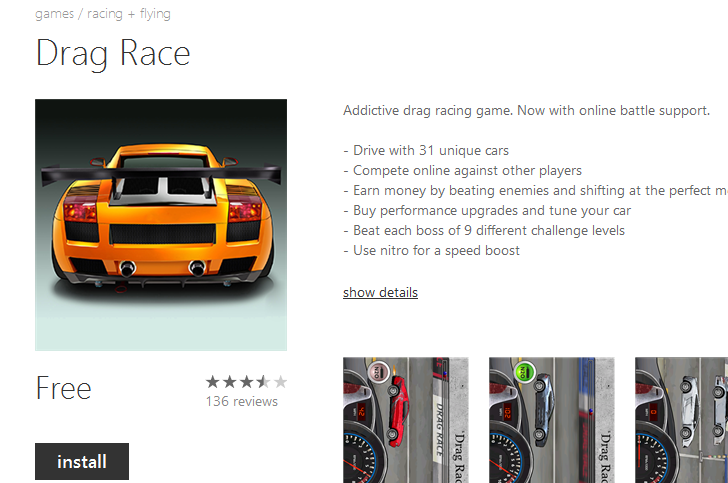Click the white car in the third screenshot
The width and height of the screenshot is (728, 483).
(689, 408)
